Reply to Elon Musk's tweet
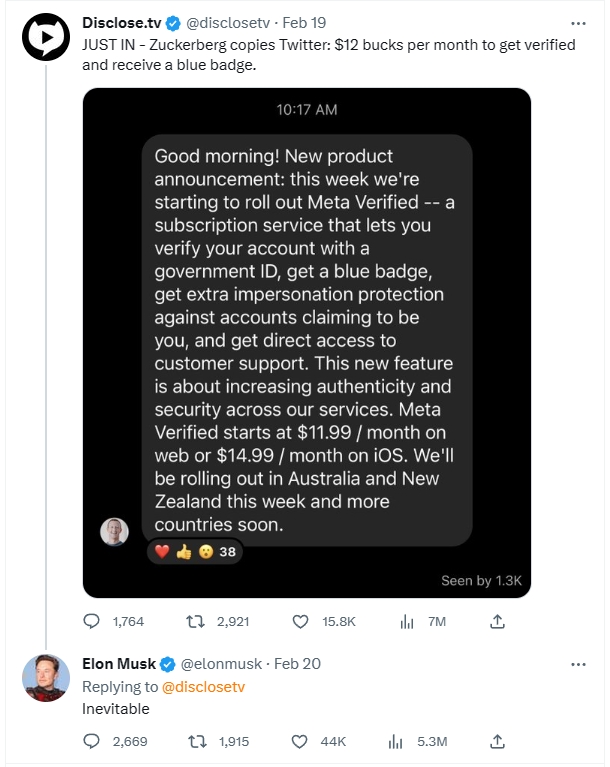Viewport: 610px width, 767px height. click(x=92, y=741)
